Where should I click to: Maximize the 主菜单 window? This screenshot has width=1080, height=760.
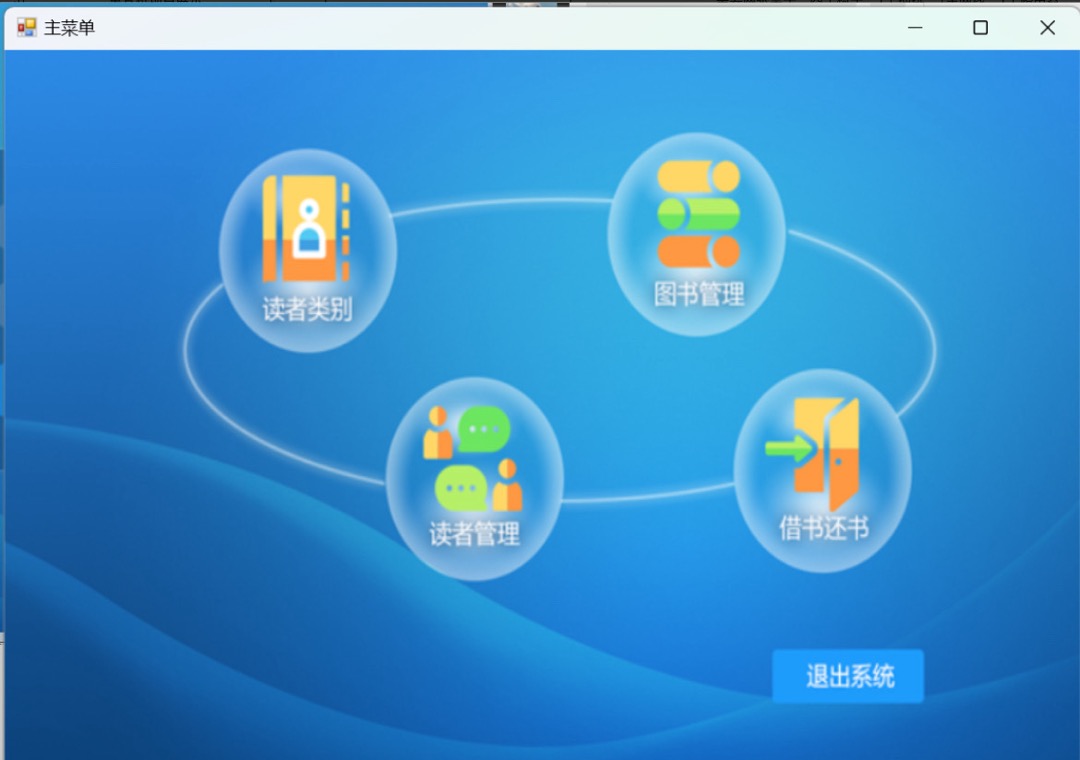pyautogui.click(x=980, y=28)
